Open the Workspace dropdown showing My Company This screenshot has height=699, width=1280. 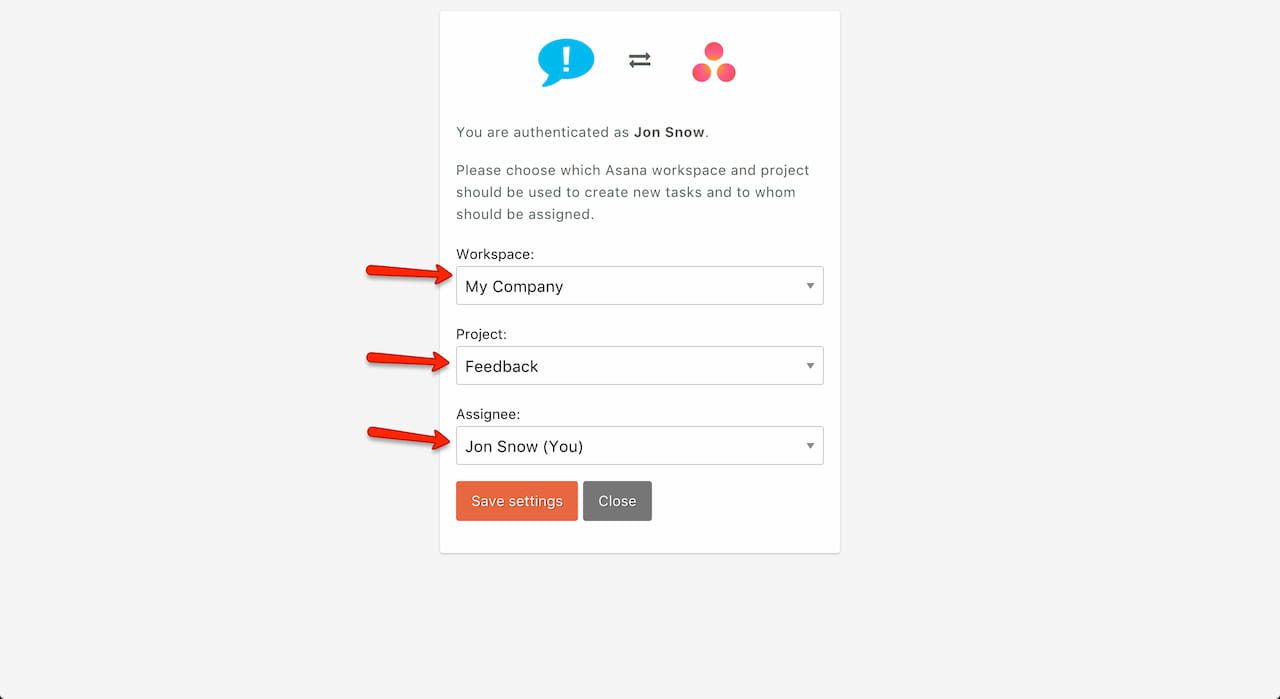(630, 286)
